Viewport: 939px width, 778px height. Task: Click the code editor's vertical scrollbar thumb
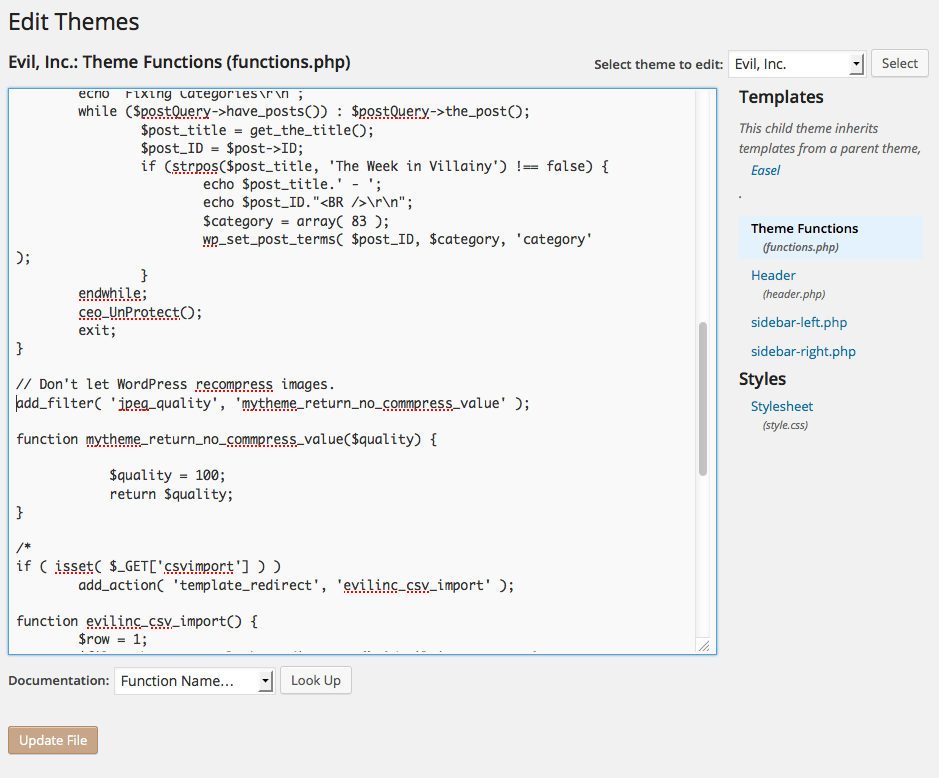(x=703, y=398)
